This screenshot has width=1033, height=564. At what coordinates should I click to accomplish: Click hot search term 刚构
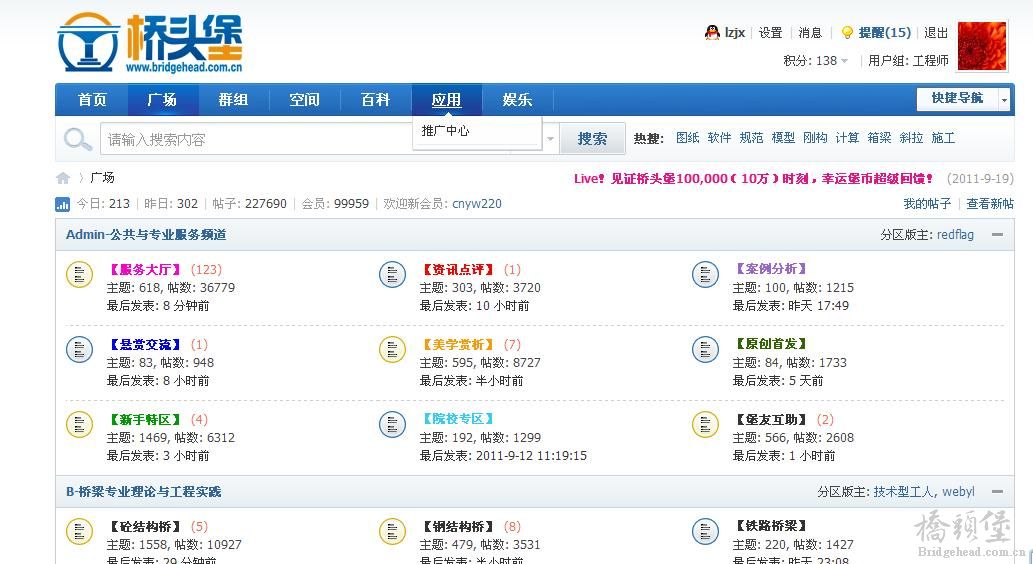pyautogui.click(x=815, y=138)
